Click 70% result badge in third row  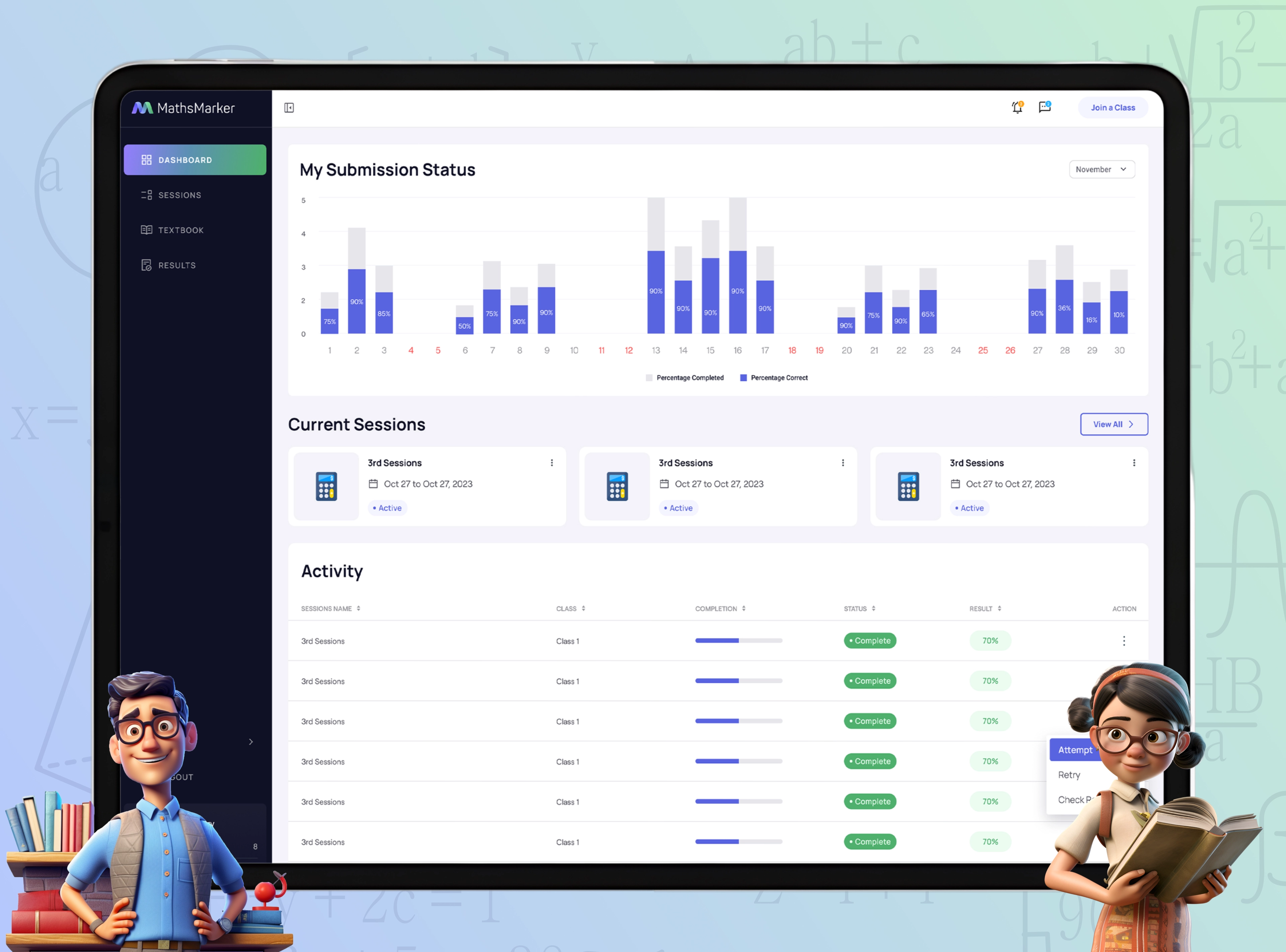coord(990,721)
